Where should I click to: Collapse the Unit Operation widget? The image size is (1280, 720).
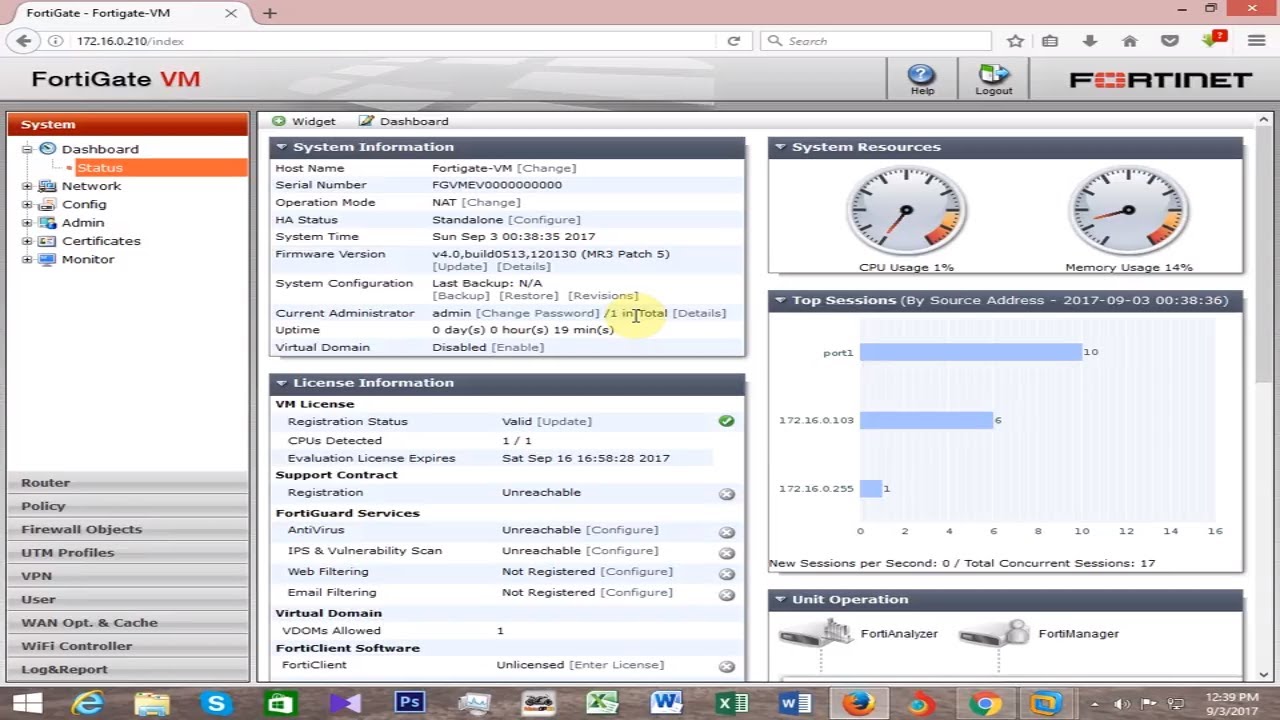(x=780, y=600)
